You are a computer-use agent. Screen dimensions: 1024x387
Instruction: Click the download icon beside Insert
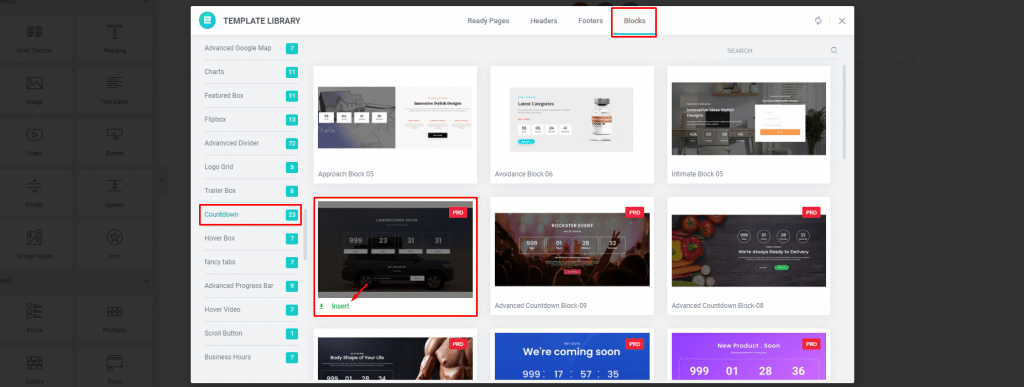click(321, 306)
